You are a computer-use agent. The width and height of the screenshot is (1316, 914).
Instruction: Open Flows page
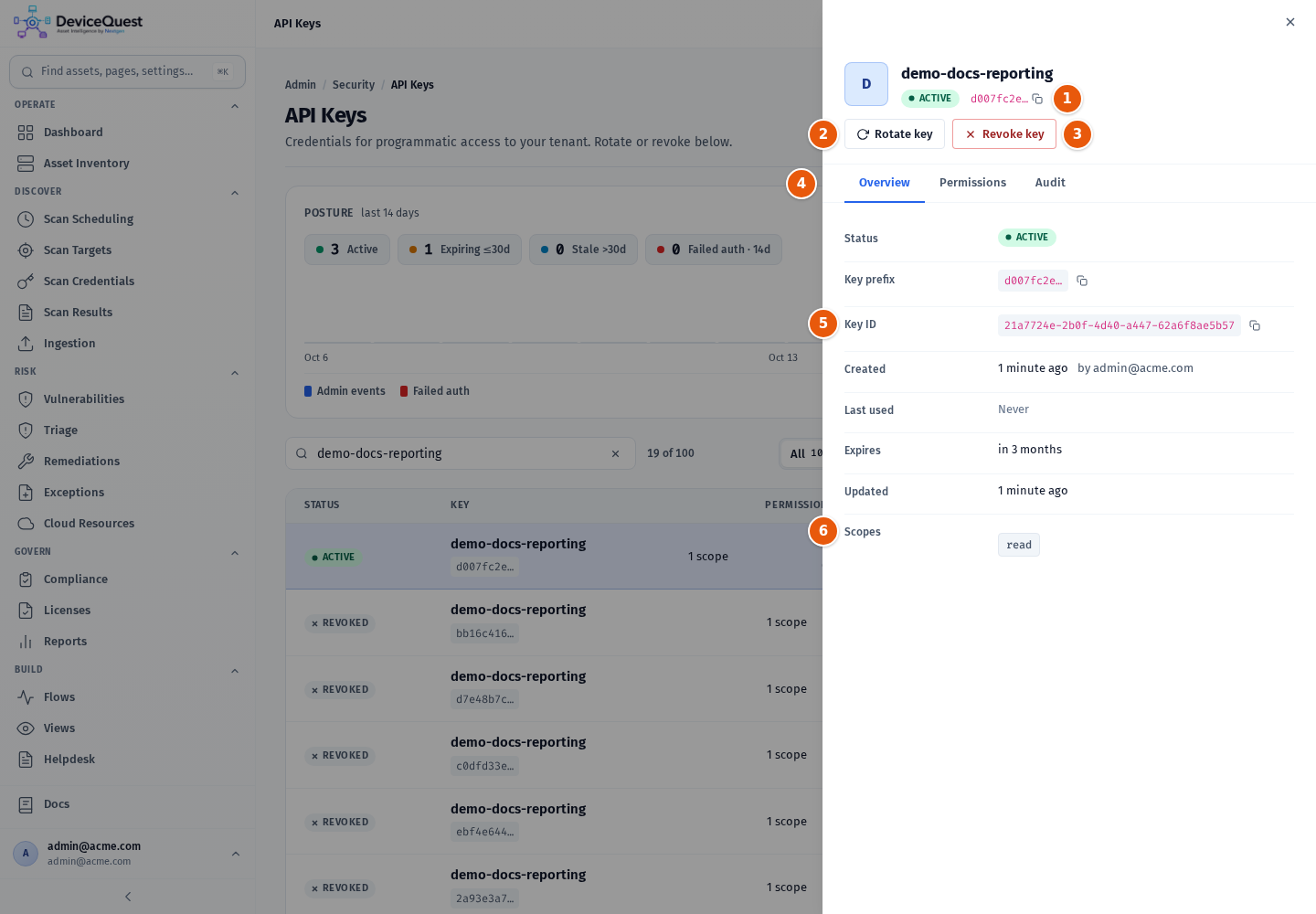point(127,697)
